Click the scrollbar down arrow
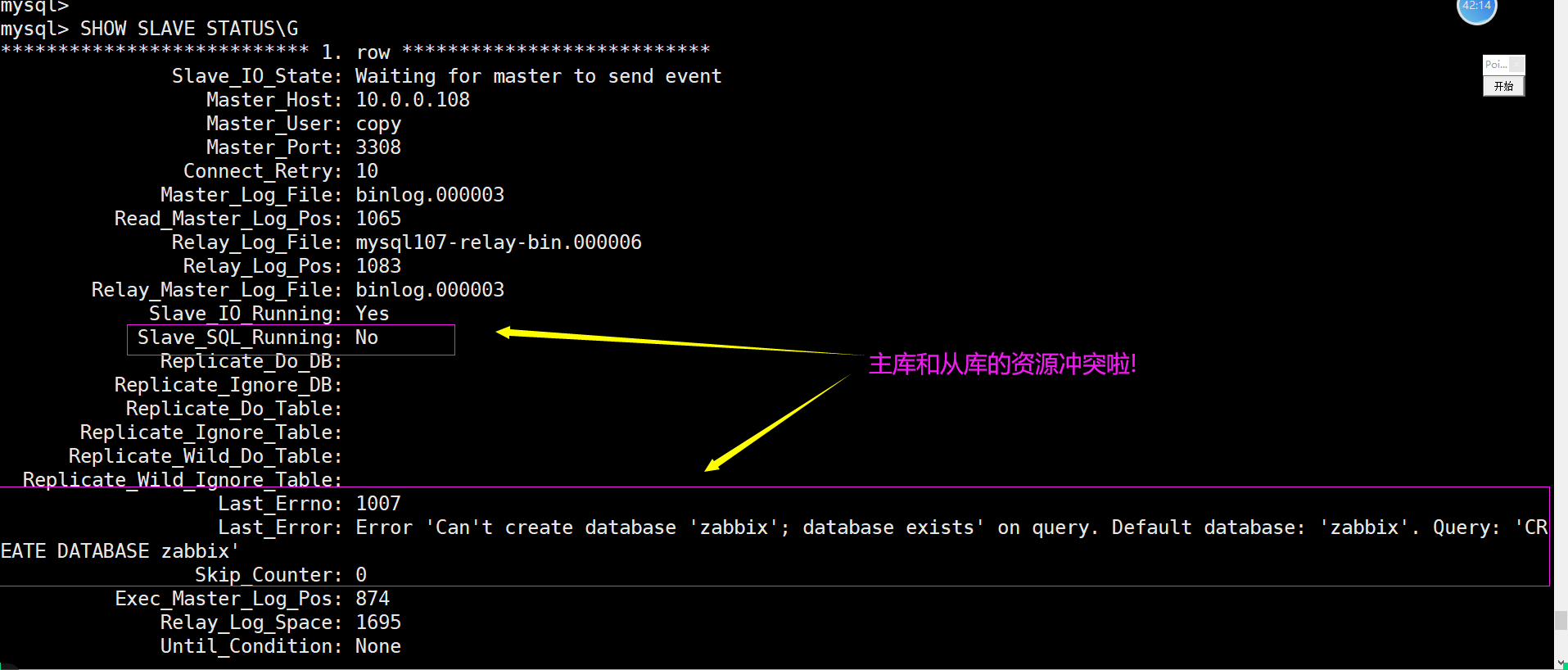This screenshot has height=670, width=1568. [x=1561, y=663]
